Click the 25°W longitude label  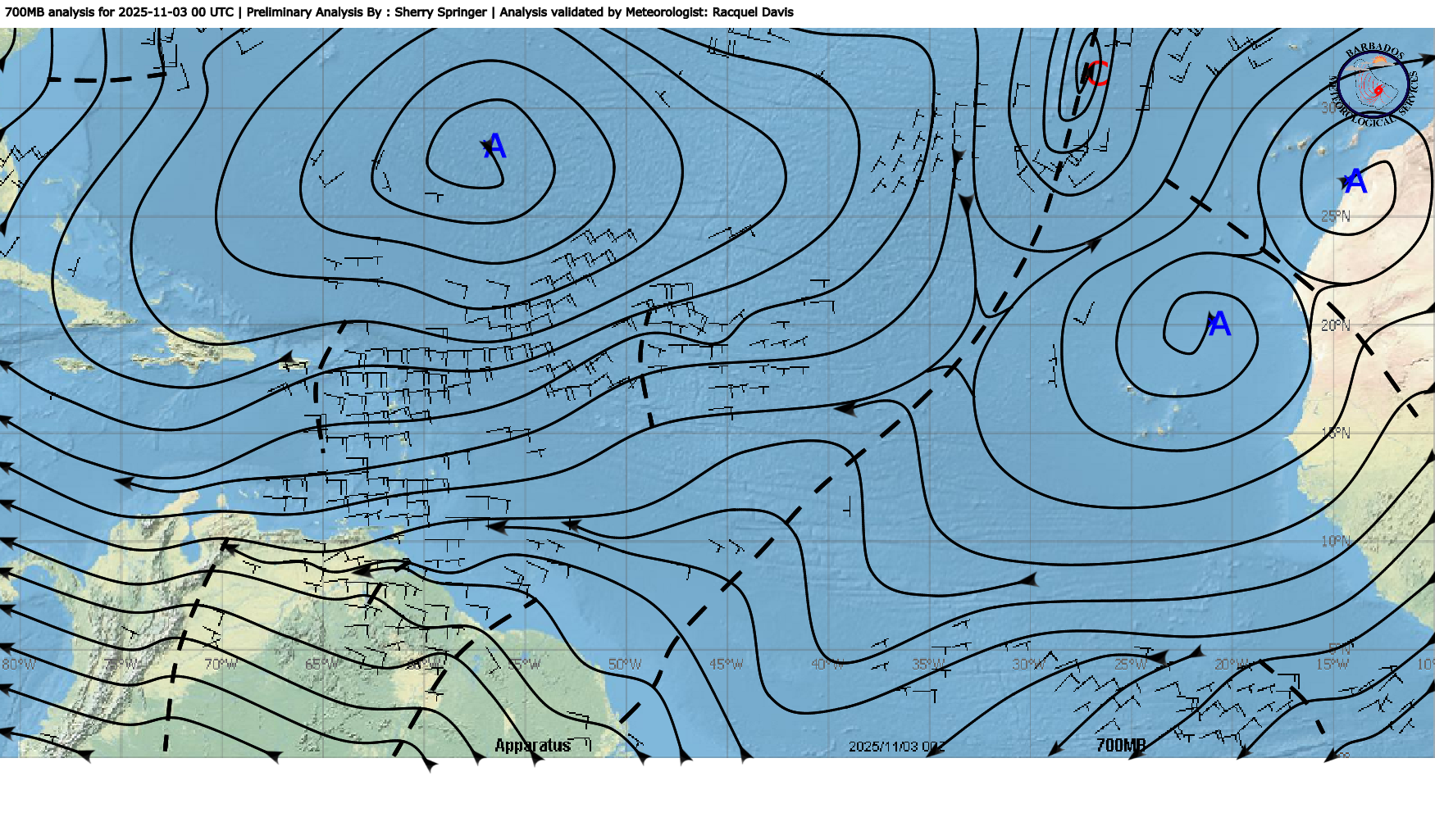coord(1130,664)
